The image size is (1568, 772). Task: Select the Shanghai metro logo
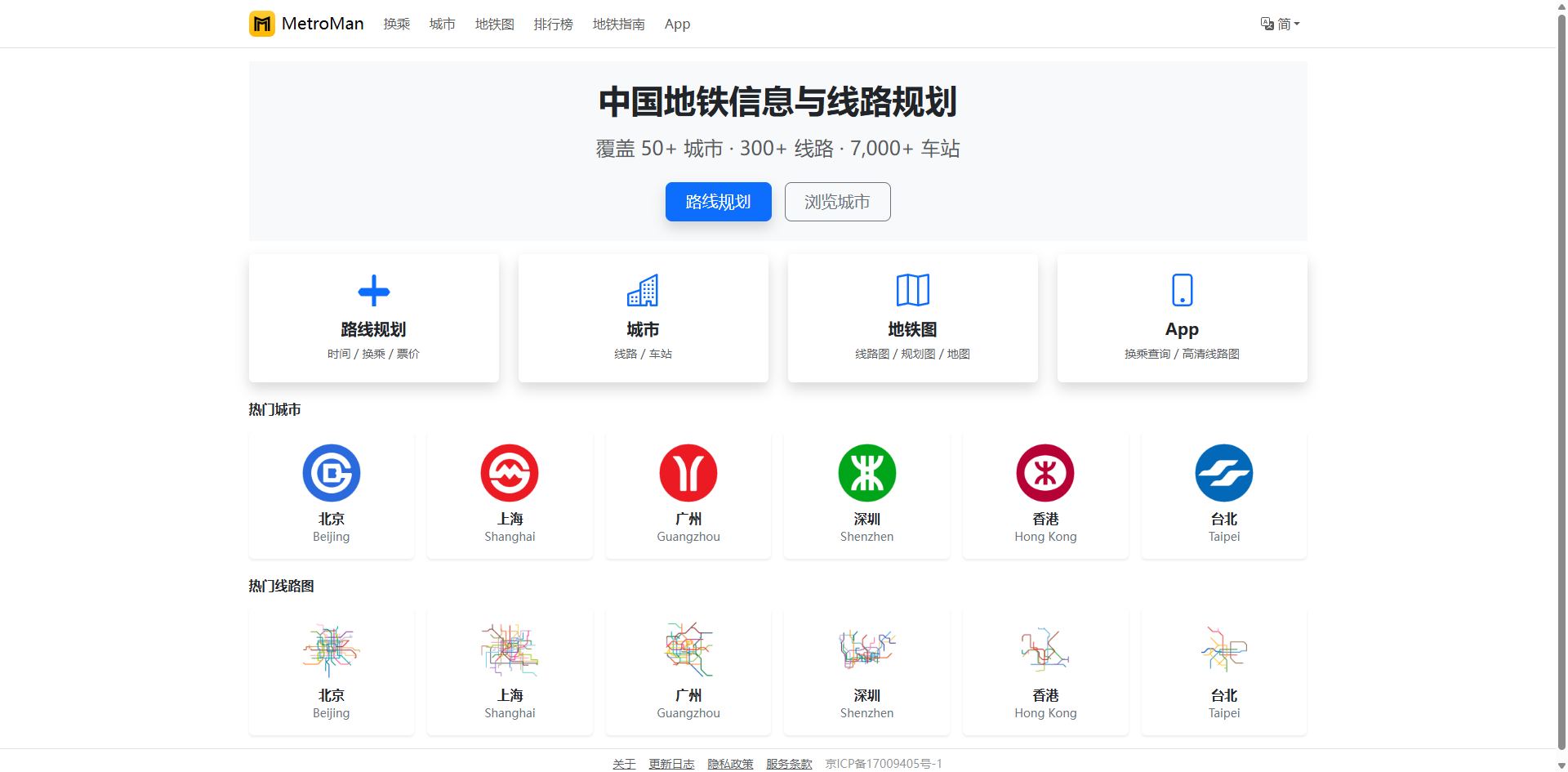[x=510, y=473]
